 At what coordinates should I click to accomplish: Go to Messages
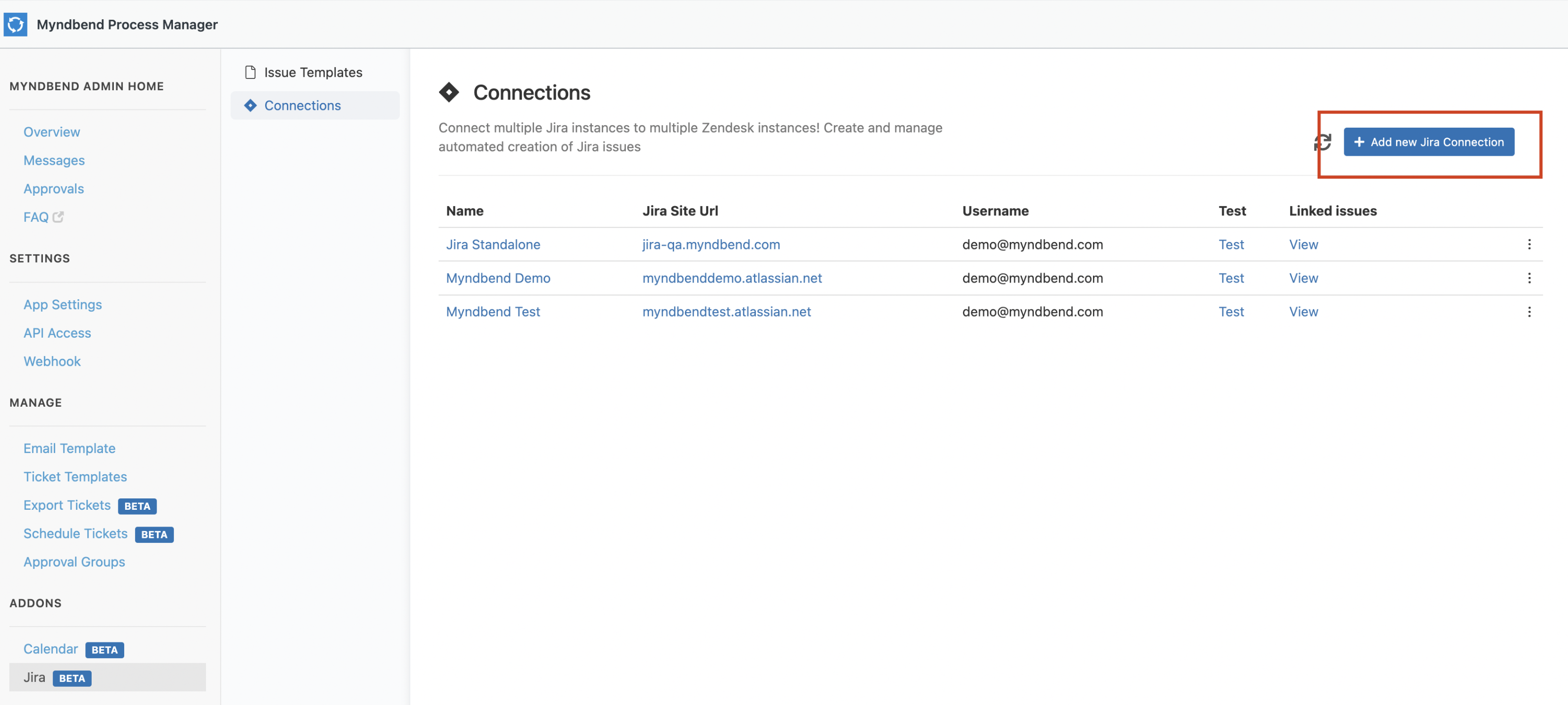tap(54, 160)
